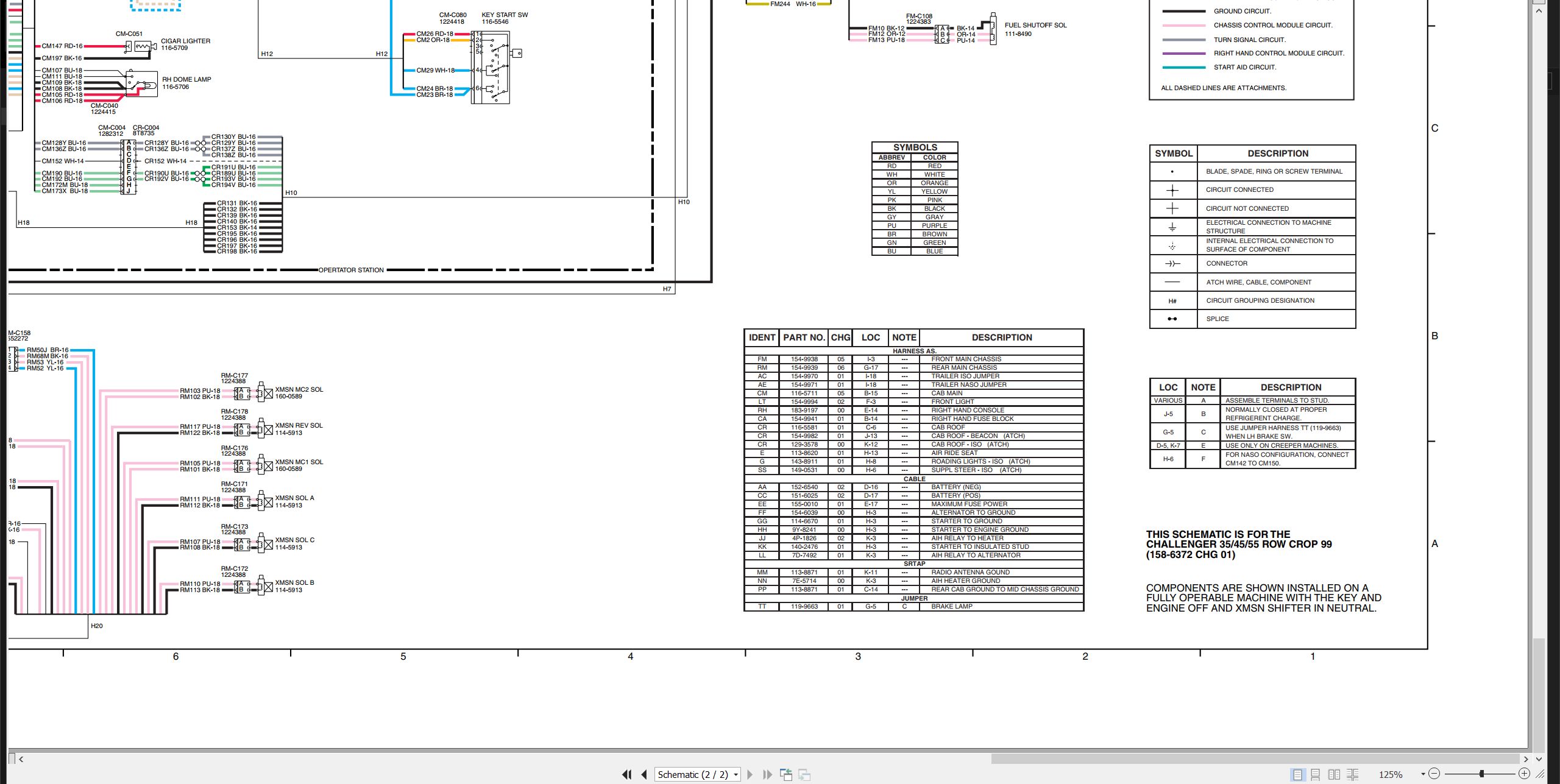
Task: Click the horizontal scrollbar left arrow
Action: pos(21,759)
